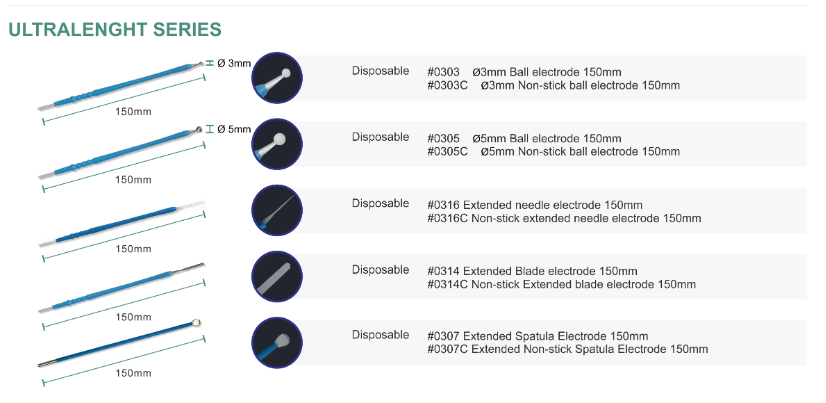Click #0303 Ø3mm Ball electrode 150mm text

524,72
